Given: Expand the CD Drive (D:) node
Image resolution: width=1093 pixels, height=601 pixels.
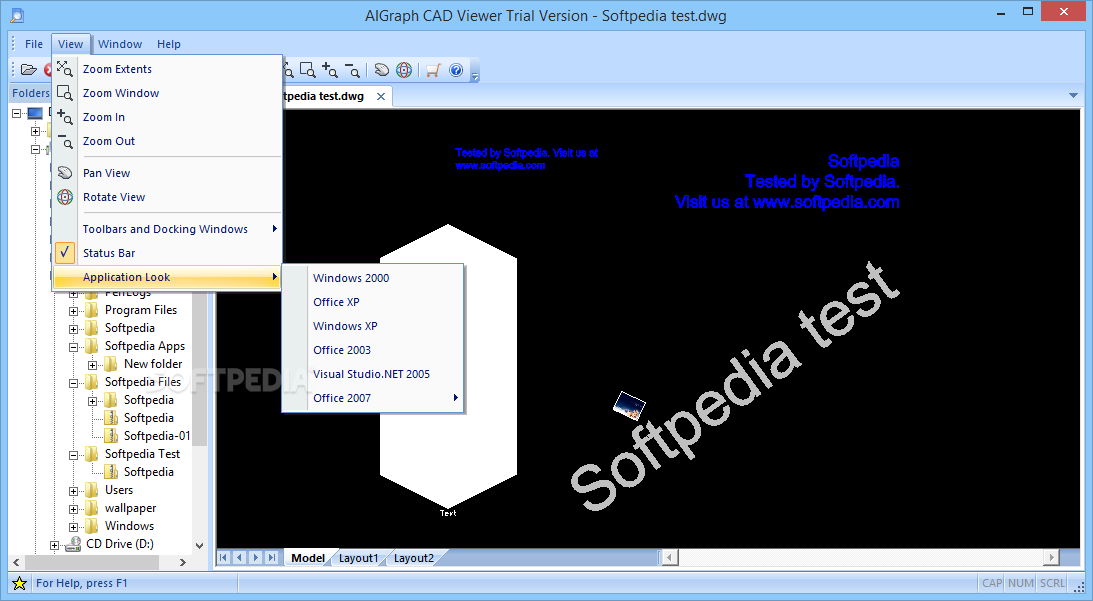Looking at the screenshot, I should [54, 545].
